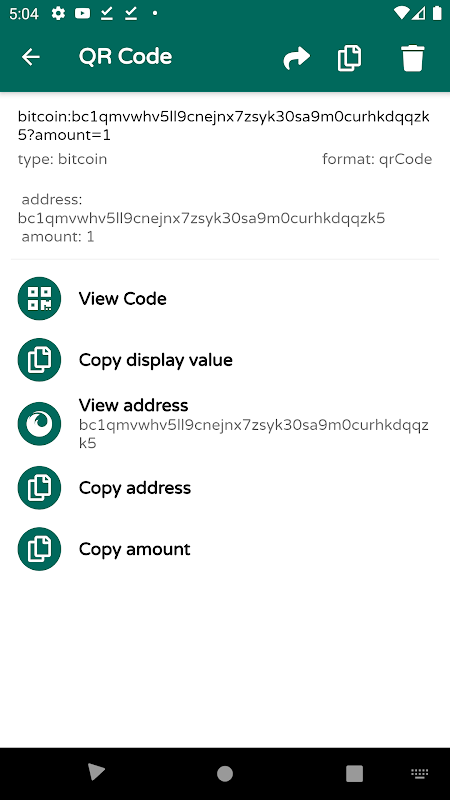The height and width of the screenshot is (800, 450).
Task: Tap the Copy display value icon
Action: (x=39, y=360)
